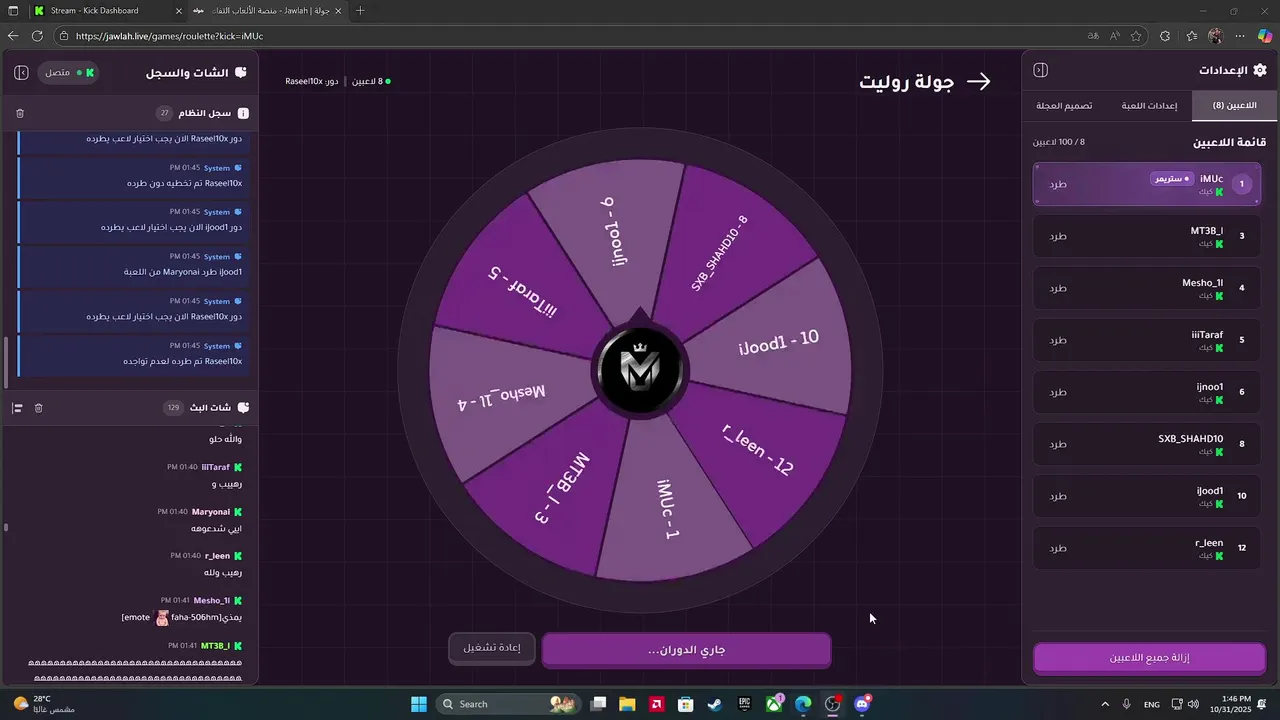View site information lock icon
This screenshot has width=1280, height=720.
[64, 36]
